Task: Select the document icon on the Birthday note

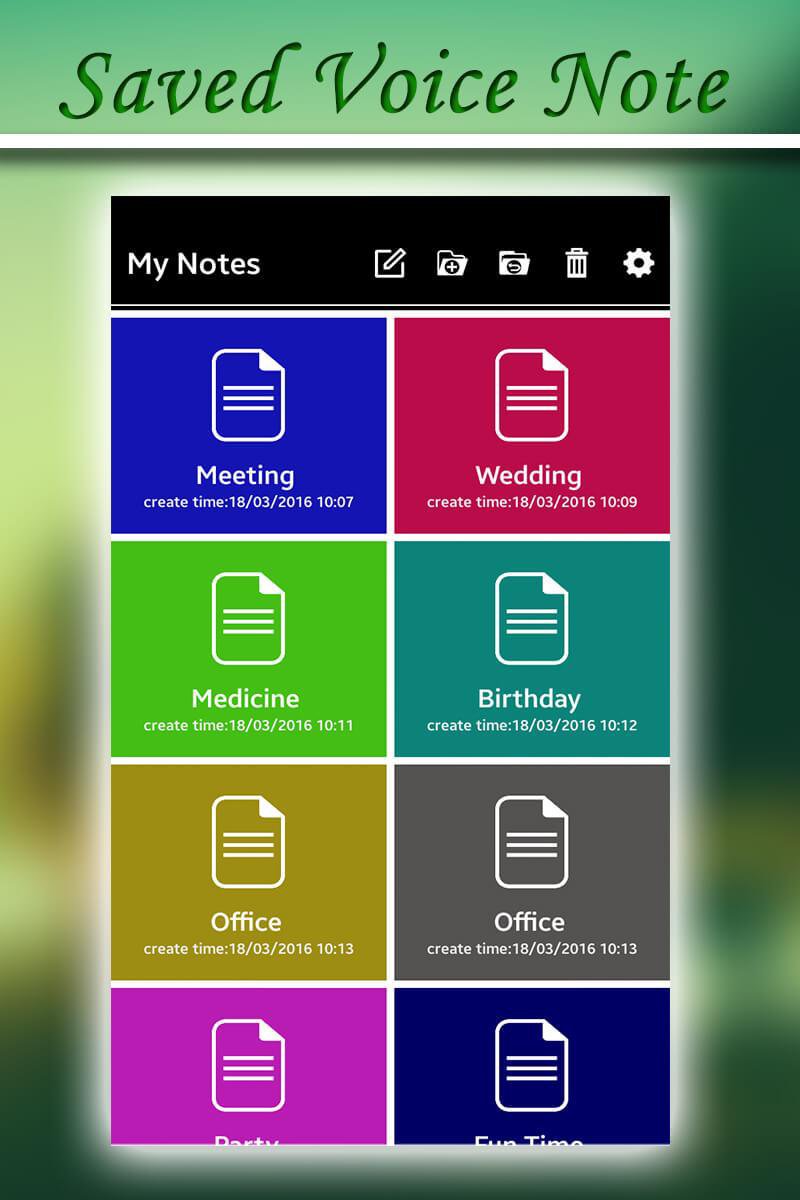Action: 532,616
